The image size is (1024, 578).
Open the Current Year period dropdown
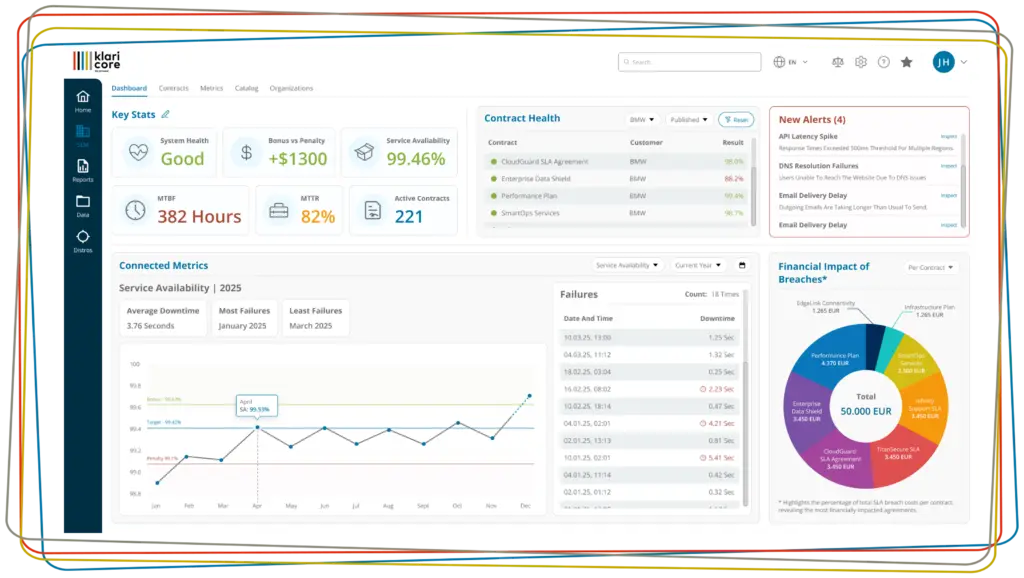[698, 265]
